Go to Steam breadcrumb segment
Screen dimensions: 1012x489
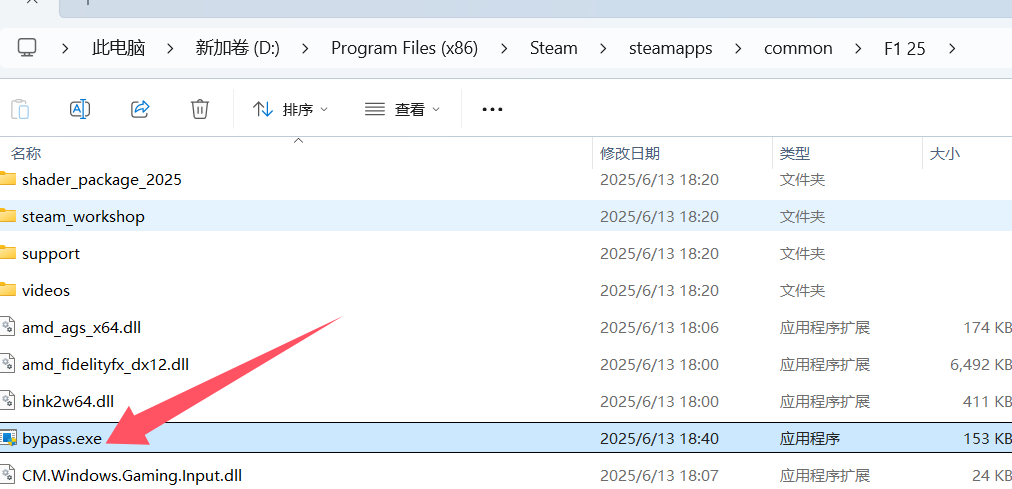pos(554,48)
